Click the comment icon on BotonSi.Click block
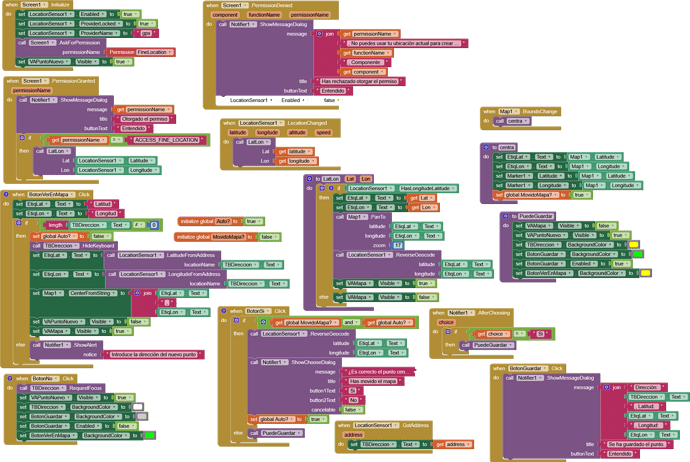The image size is (690, 462). [x=223, y=312]
